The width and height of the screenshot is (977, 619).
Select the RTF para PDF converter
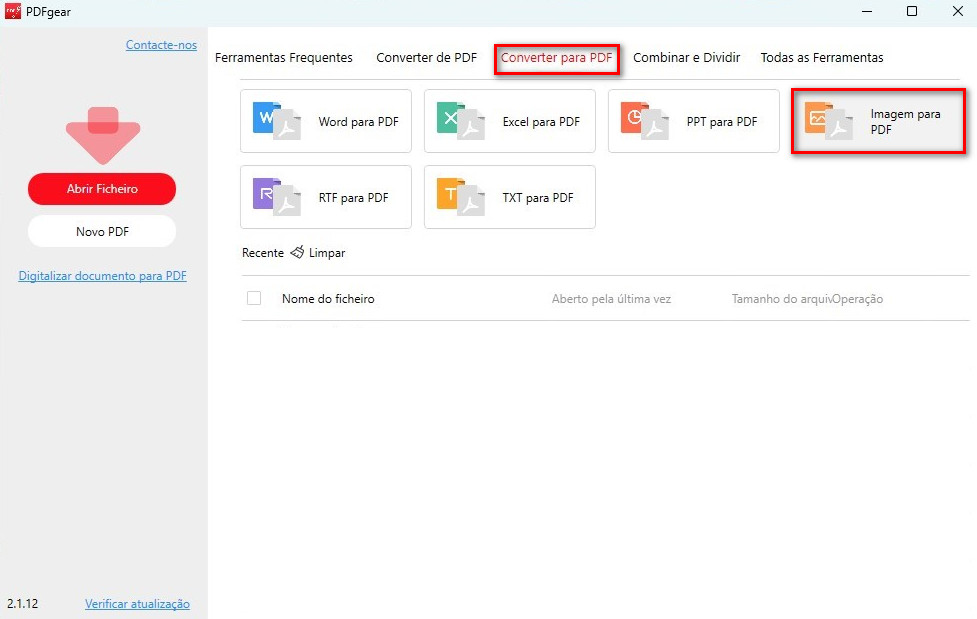click(325, 197)
